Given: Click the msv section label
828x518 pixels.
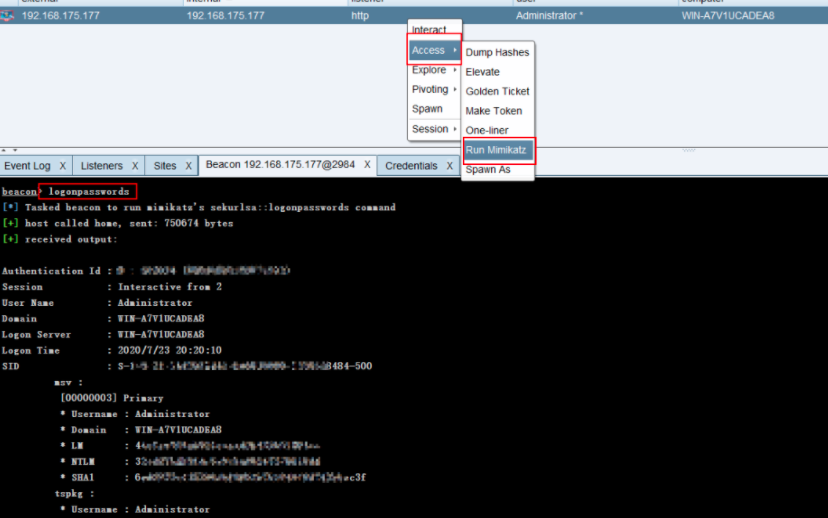Looking at the screenshot, I should pyautogui.click(x=68, y=382).
